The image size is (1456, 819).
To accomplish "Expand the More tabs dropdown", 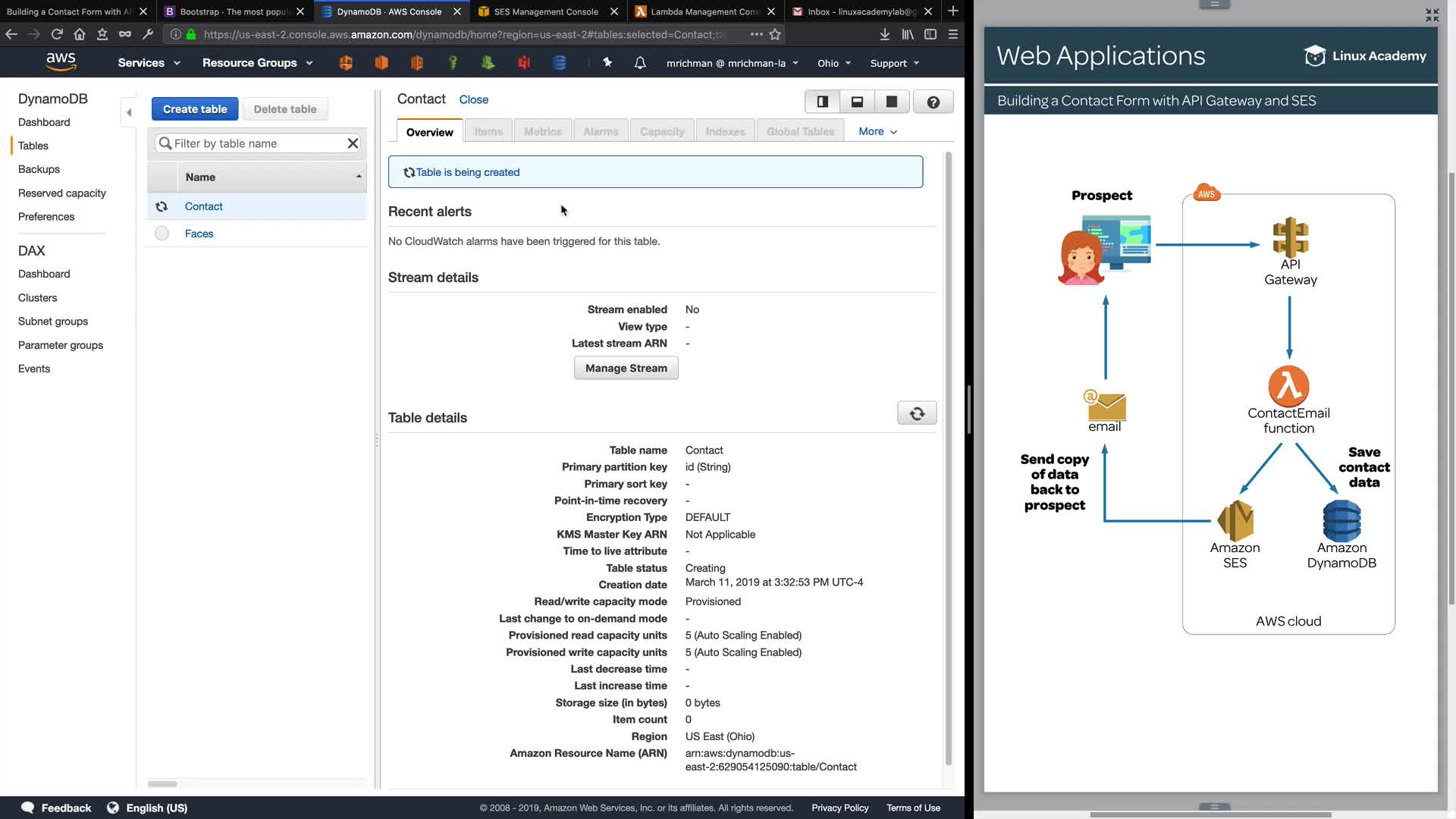I will point(877,131).
